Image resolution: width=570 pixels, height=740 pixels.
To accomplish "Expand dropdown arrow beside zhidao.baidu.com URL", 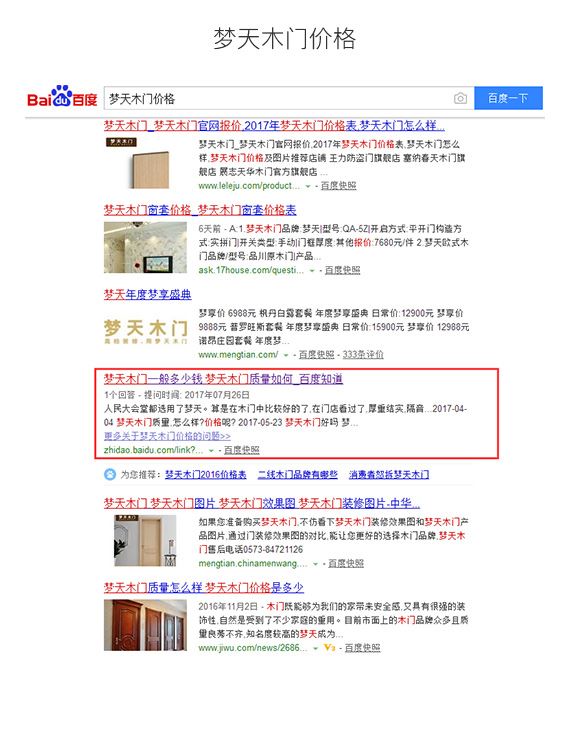I will [x=211, y=451].
